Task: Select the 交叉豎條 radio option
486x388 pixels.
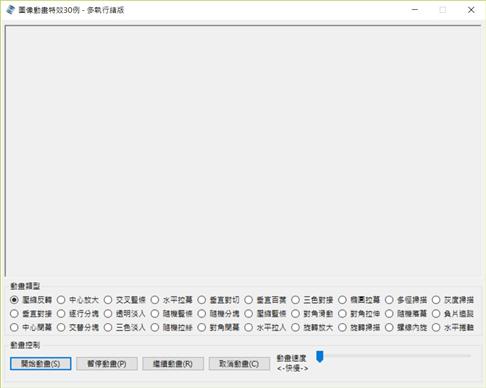Action: coord(125,300)
